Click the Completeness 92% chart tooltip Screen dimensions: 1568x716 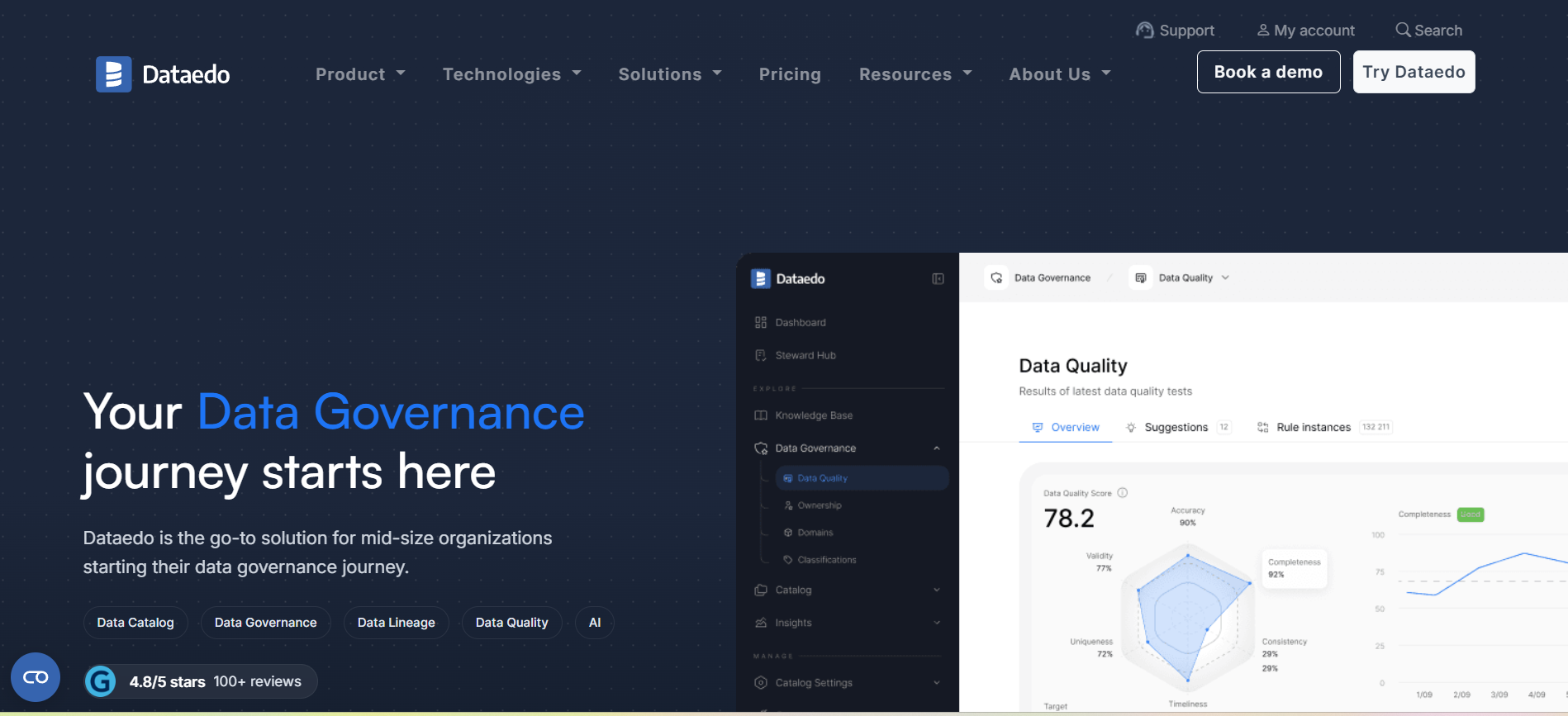(x=1294, y=568)
